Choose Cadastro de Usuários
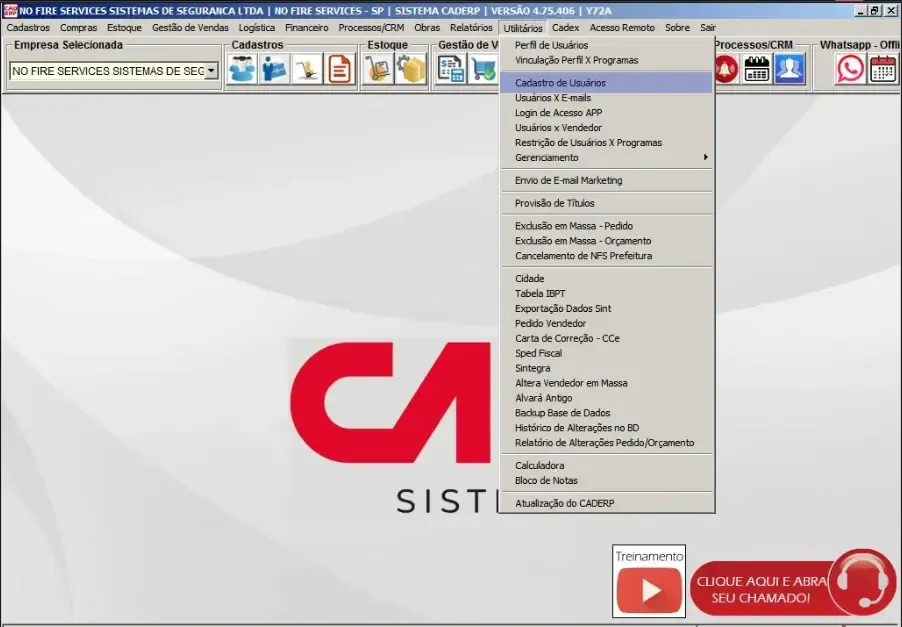 (607, 83)
